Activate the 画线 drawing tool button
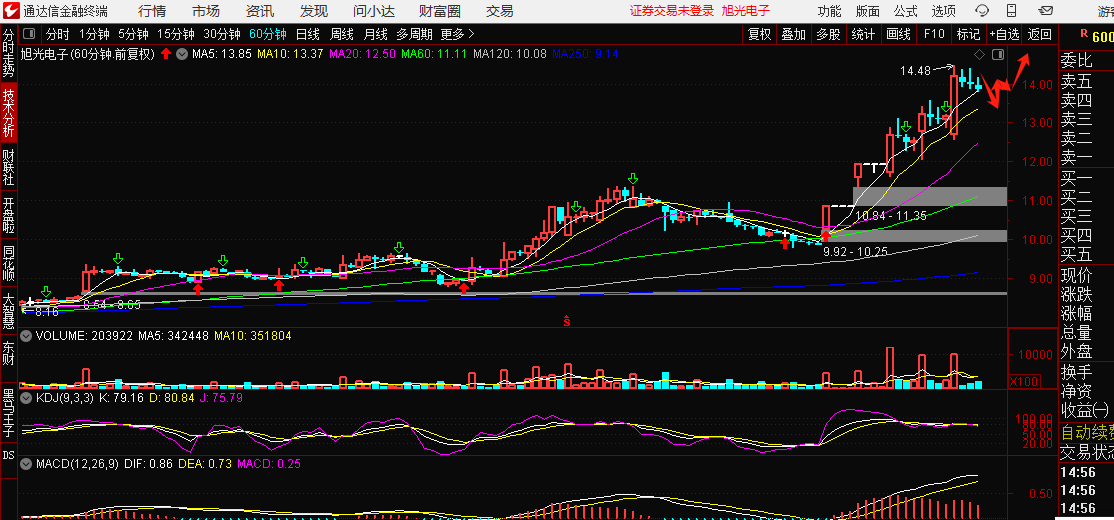 pos(899,34)
